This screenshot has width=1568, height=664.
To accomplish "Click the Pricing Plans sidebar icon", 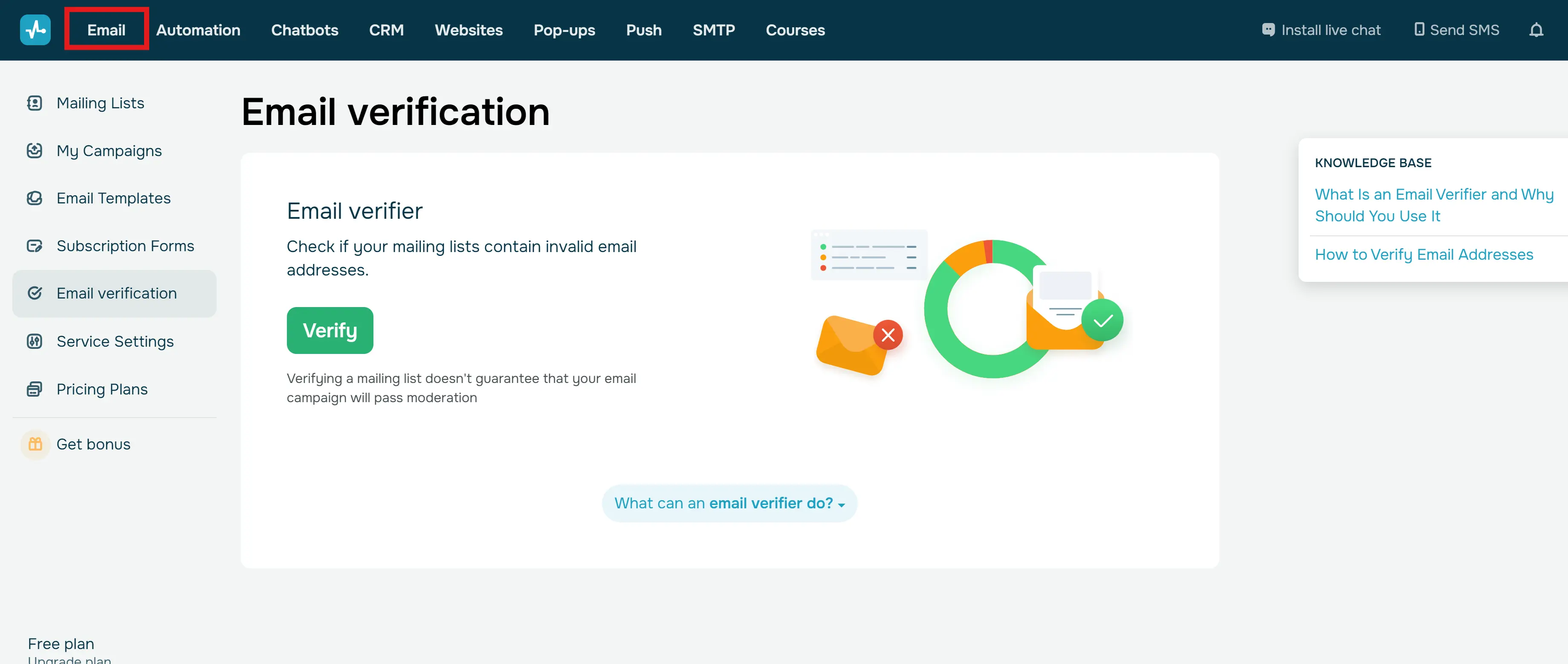I will point(35,389).
